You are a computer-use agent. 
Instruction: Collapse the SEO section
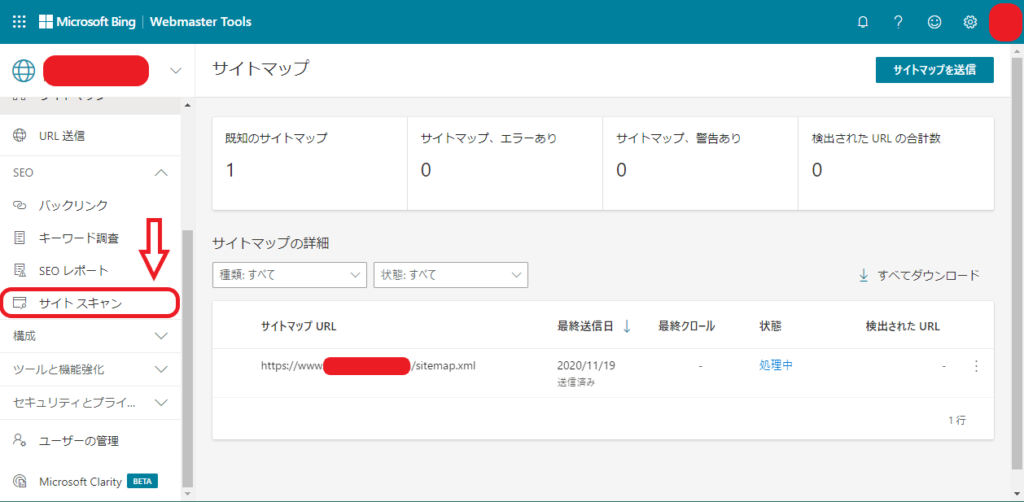tap(161, 173)
